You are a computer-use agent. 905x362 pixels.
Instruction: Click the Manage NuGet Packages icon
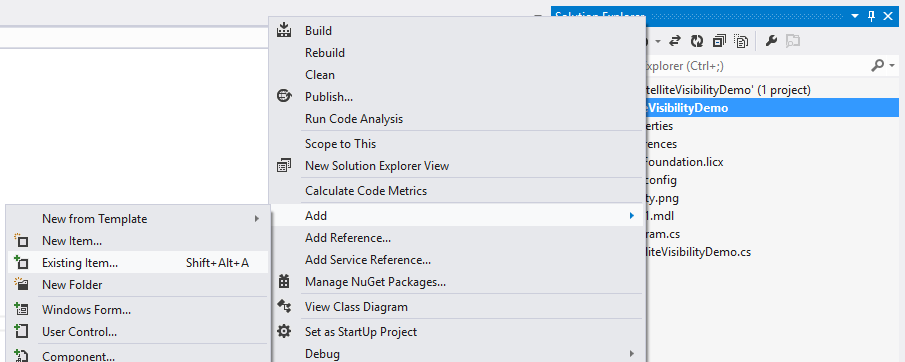tap(284, 282)
